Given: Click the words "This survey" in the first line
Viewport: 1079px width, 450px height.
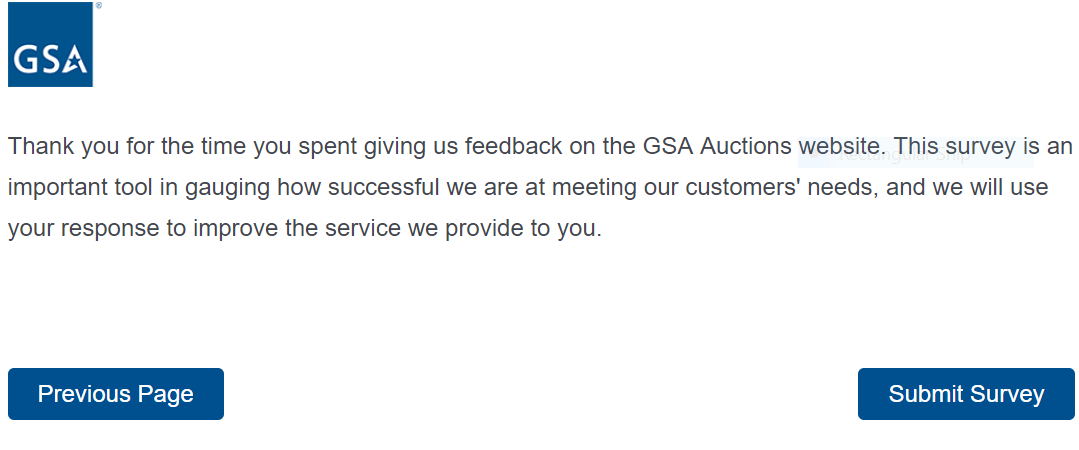Looking at the screenshot, I should [955, 147].
